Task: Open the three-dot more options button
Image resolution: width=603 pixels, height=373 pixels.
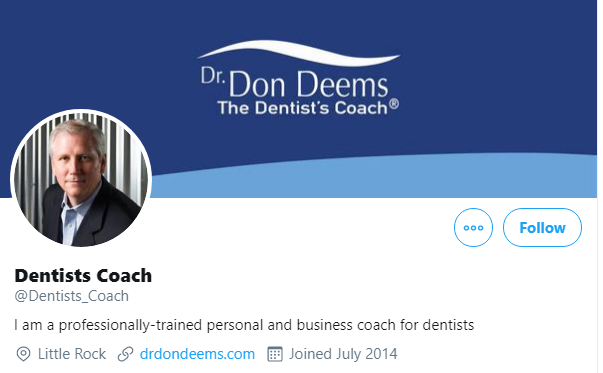Action: pos(473,228)
